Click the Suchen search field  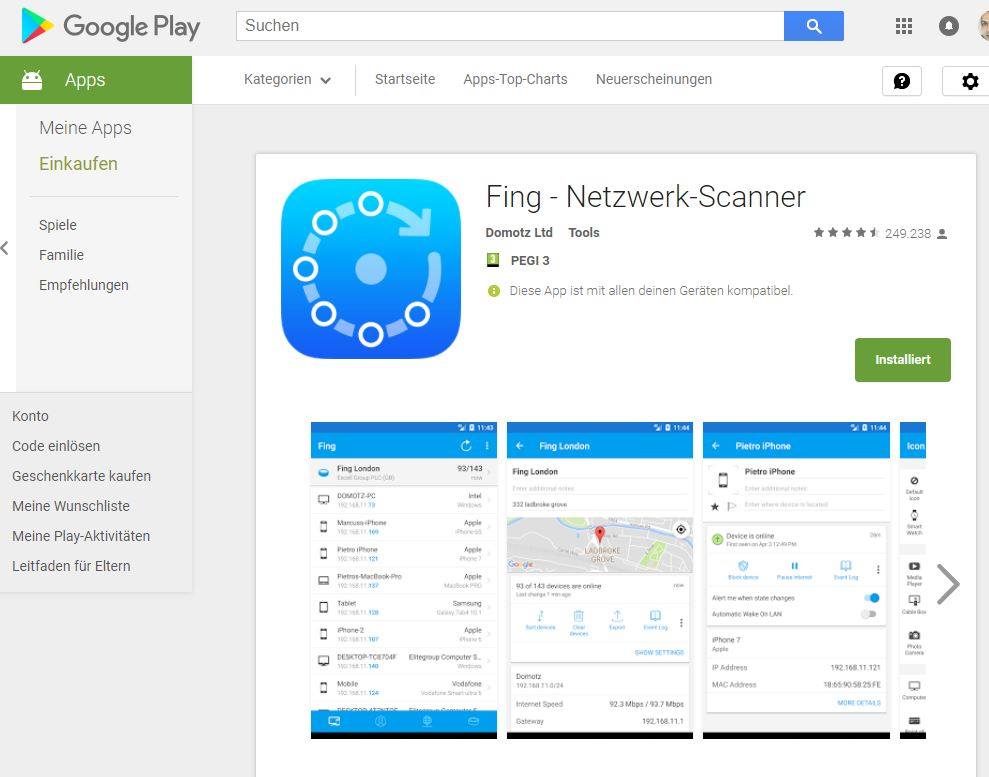point(510,26)
